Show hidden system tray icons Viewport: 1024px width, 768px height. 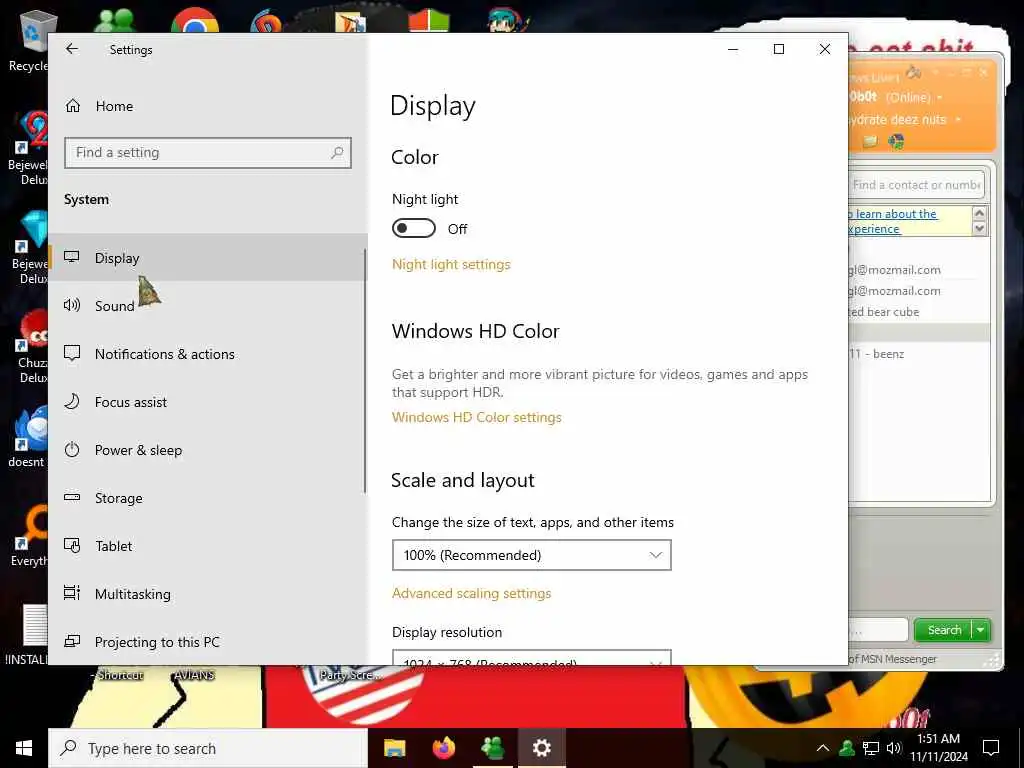pyautogui.click(x=823, y=748)
